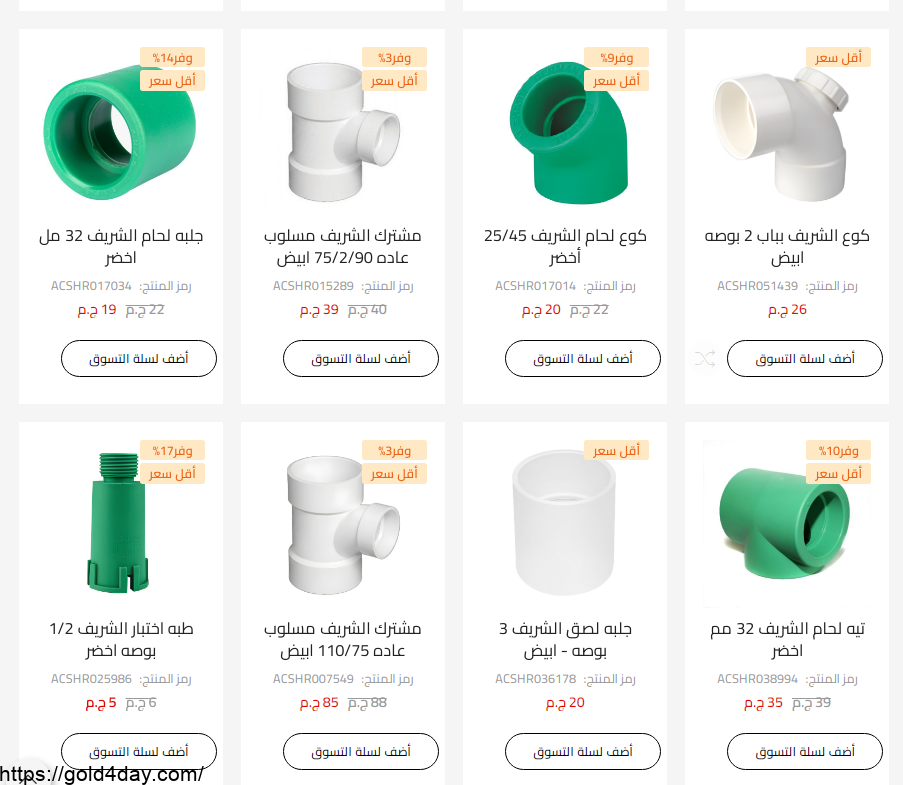903x785 pixels.
Task: Add white 3 inch coupling ACSHR036178 to cart
Action: (583, 751)
